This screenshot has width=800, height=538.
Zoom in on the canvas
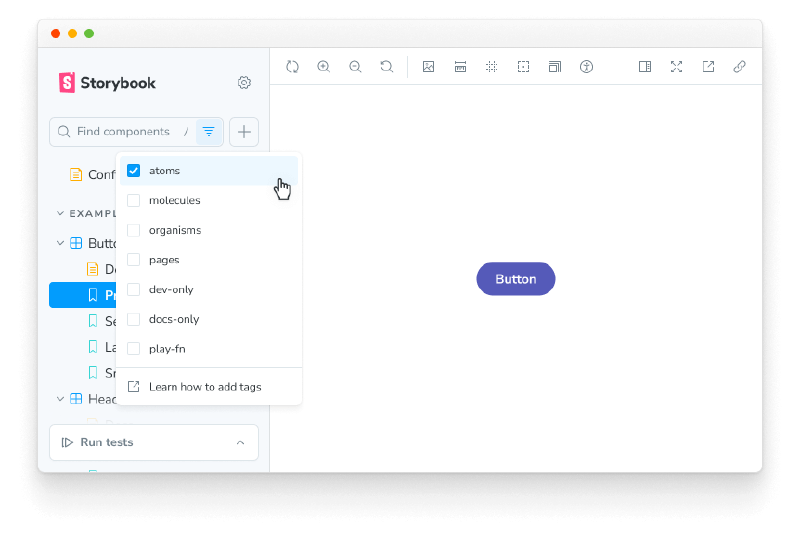click(323, 67)
